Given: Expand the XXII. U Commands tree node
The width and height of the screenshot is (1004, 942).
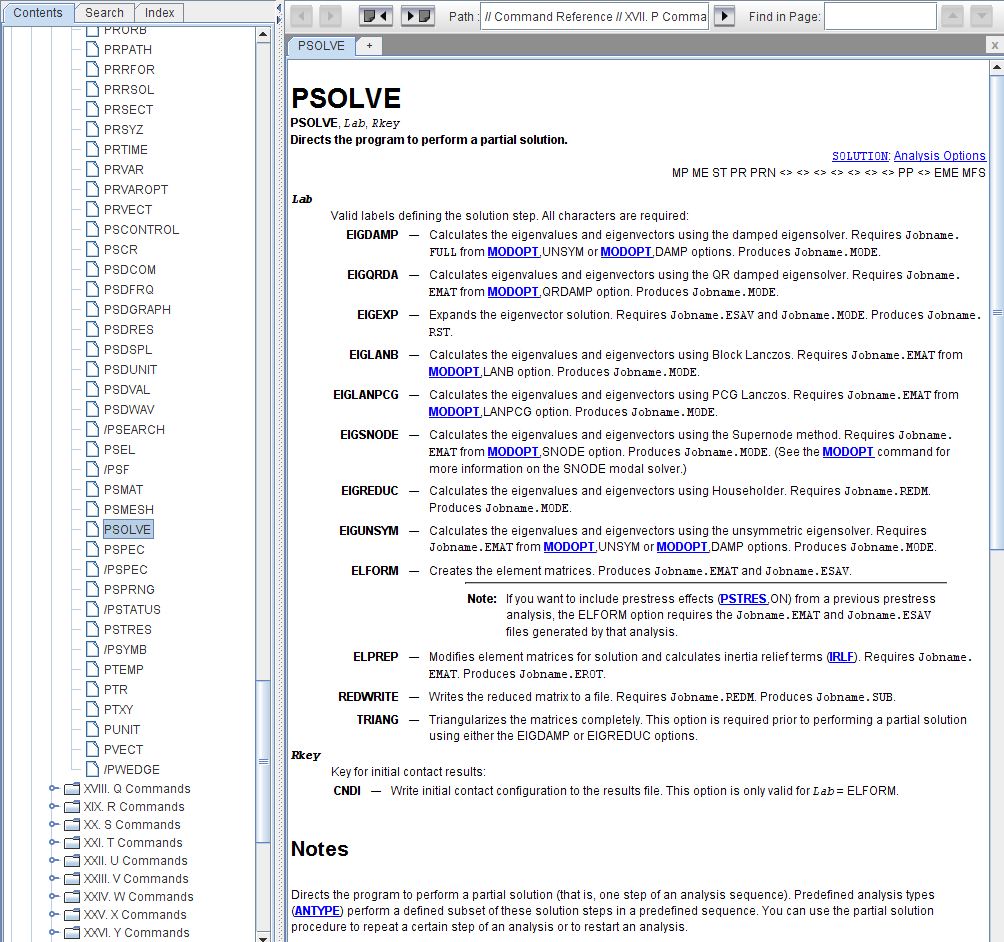Looking at the screenshot, I should coord(53,861).
